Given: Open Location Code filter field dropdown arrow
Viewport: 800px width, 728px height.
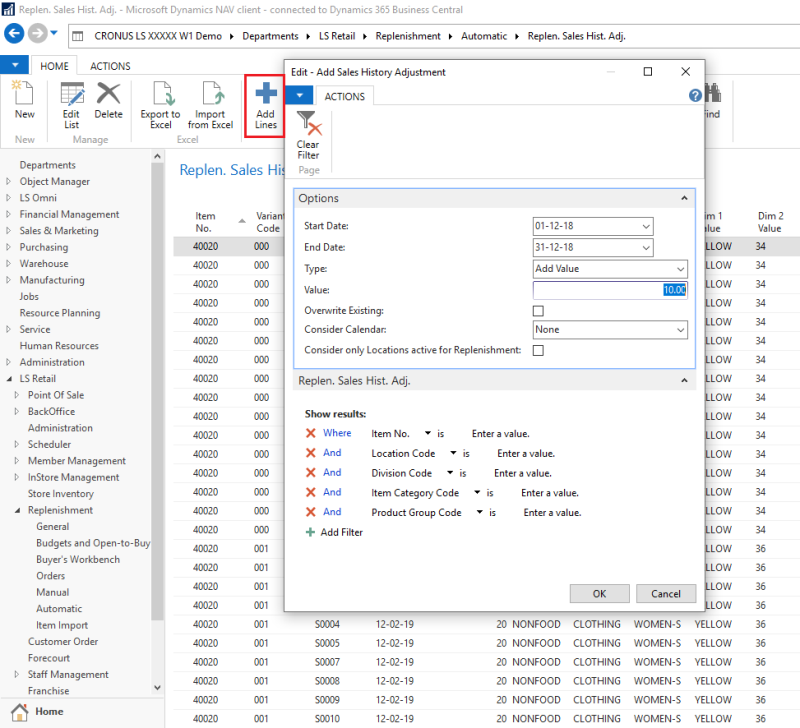Looking at the screenshot, I should coord(453,453).
